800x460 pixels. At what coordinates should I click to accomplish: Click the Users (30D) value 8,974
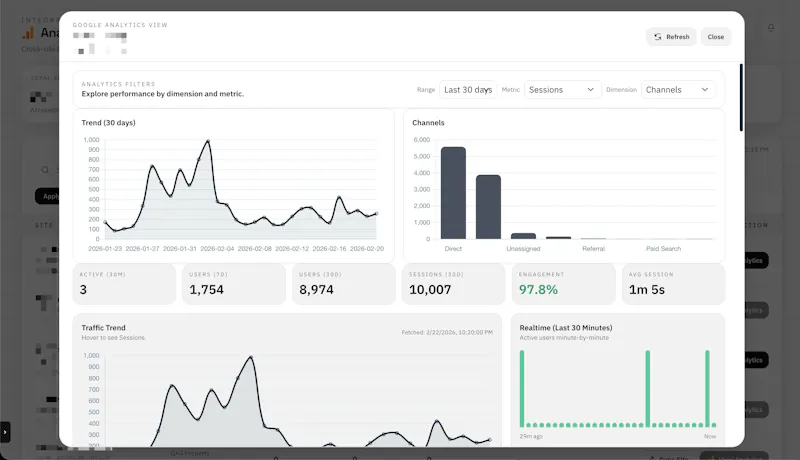(316, 290)
